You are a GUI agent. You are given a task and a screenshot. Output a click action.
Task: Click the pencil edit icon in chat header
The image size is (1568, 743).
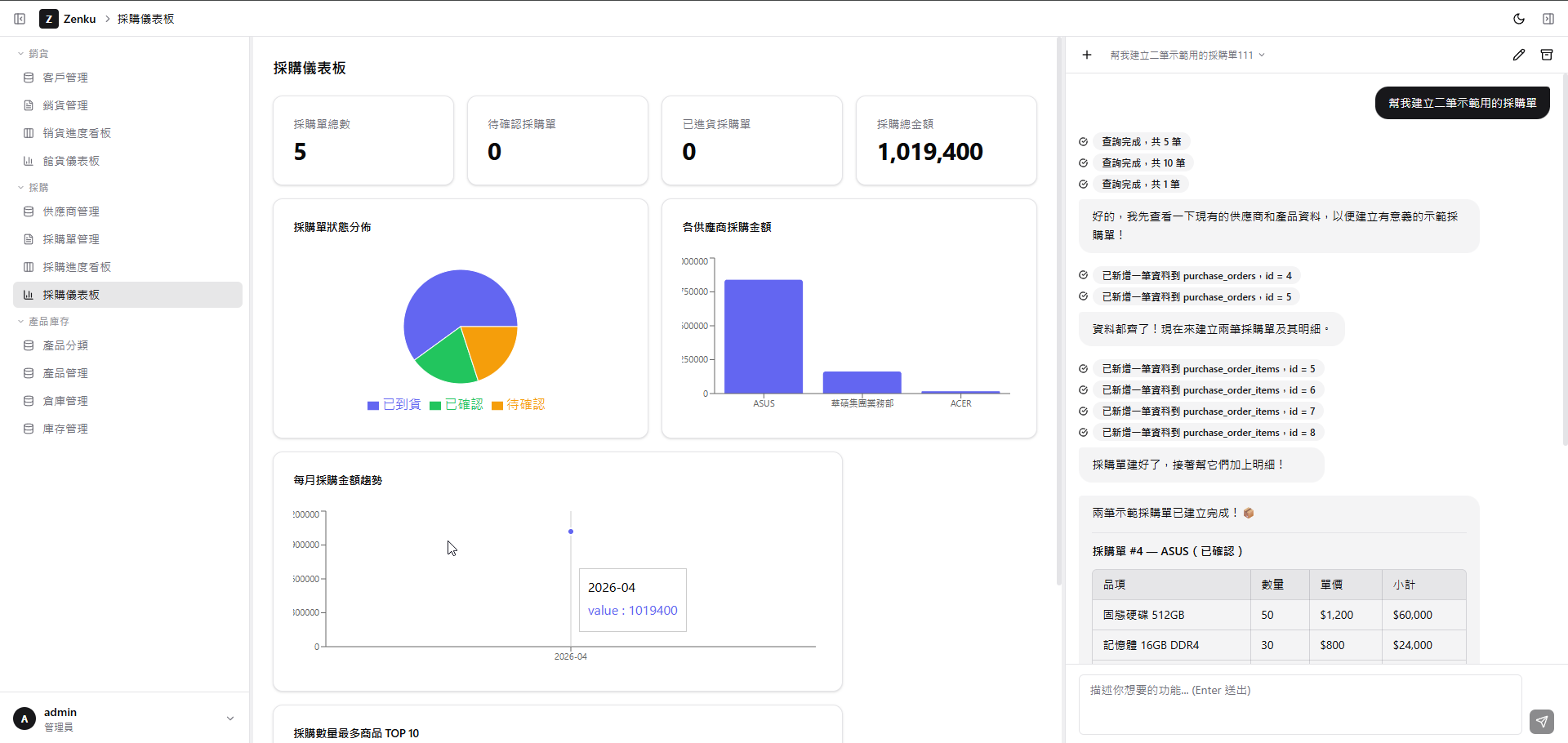pyautogui.click(x=1519, y=55)
